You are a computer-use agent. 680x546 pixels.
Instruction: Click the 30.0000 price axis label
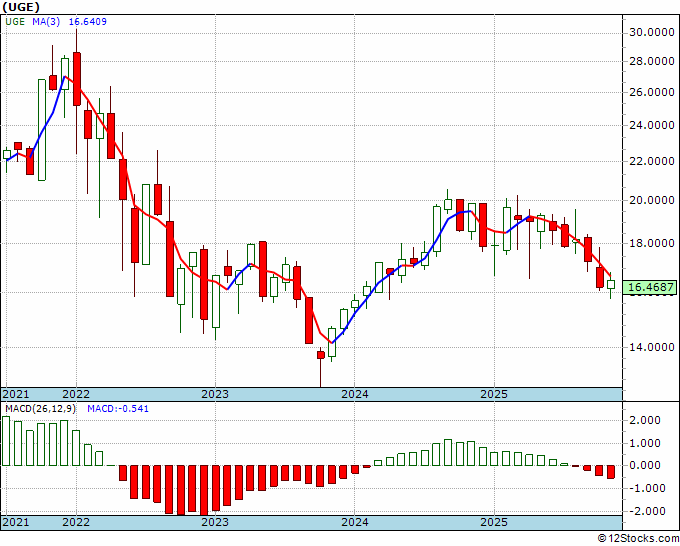[x=652, y=33]
